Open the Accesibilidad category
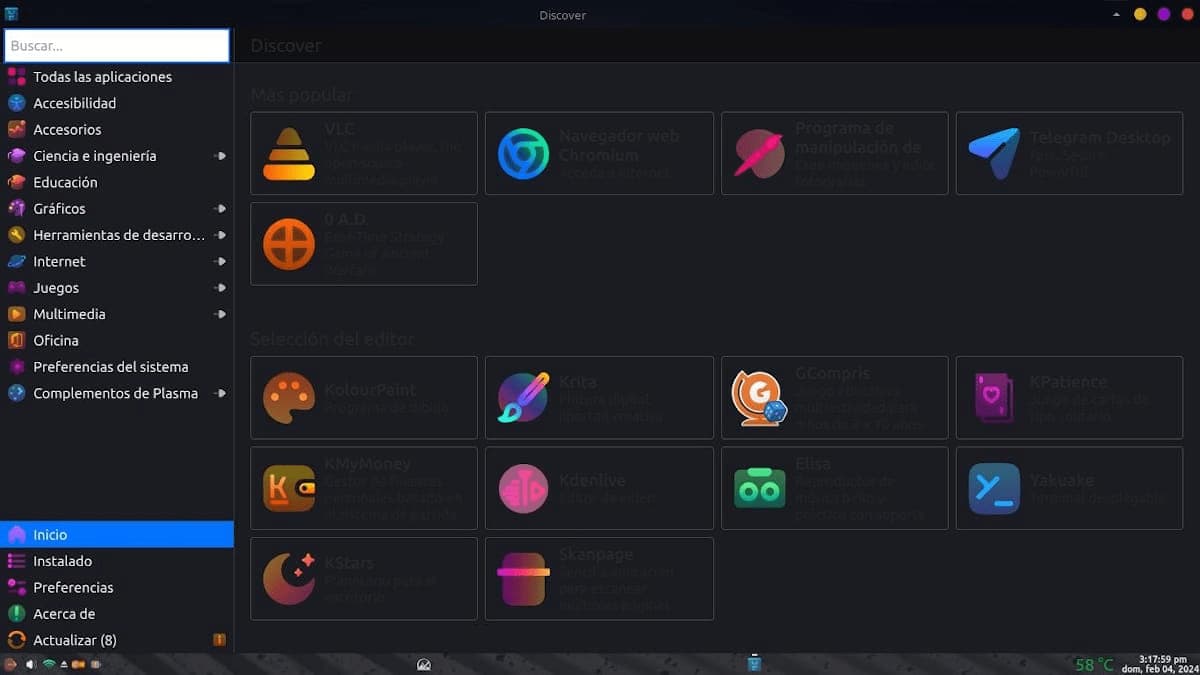 [117, 103]
